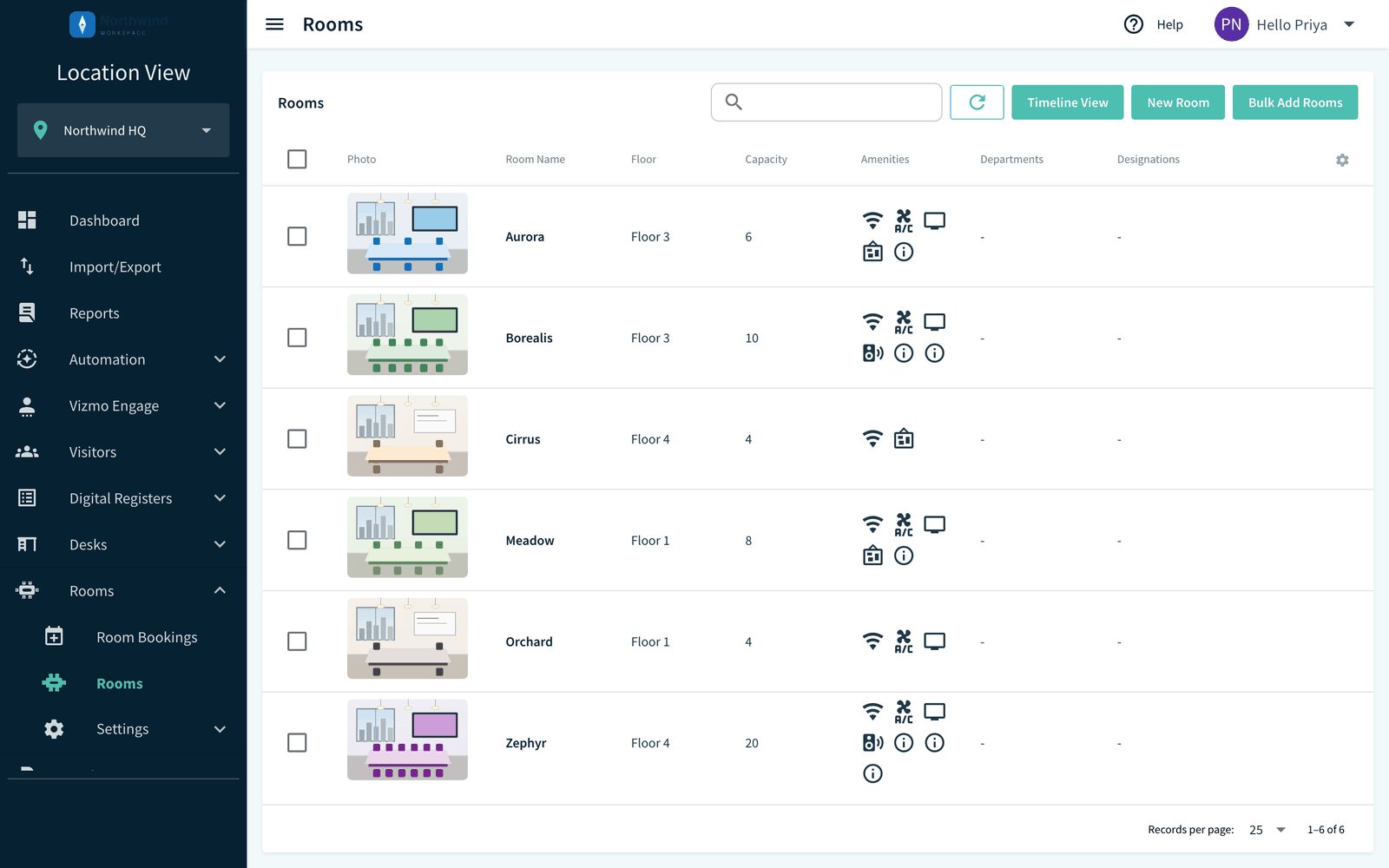
Task: Open the Aurora room photo thumbnail
Action: 407,233
